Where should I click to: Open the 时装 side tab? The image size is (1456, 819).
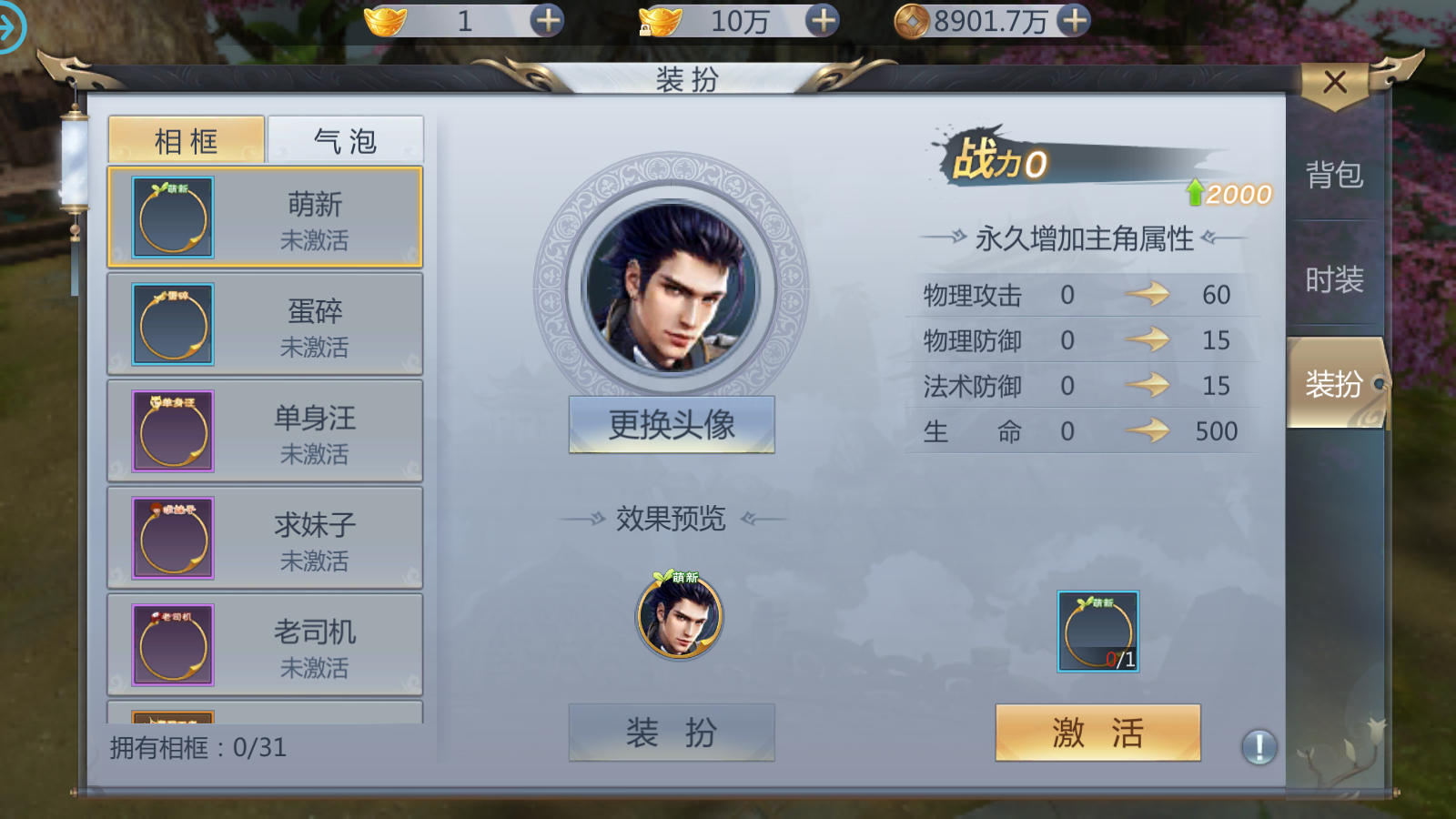click(x=1334, y=279)
